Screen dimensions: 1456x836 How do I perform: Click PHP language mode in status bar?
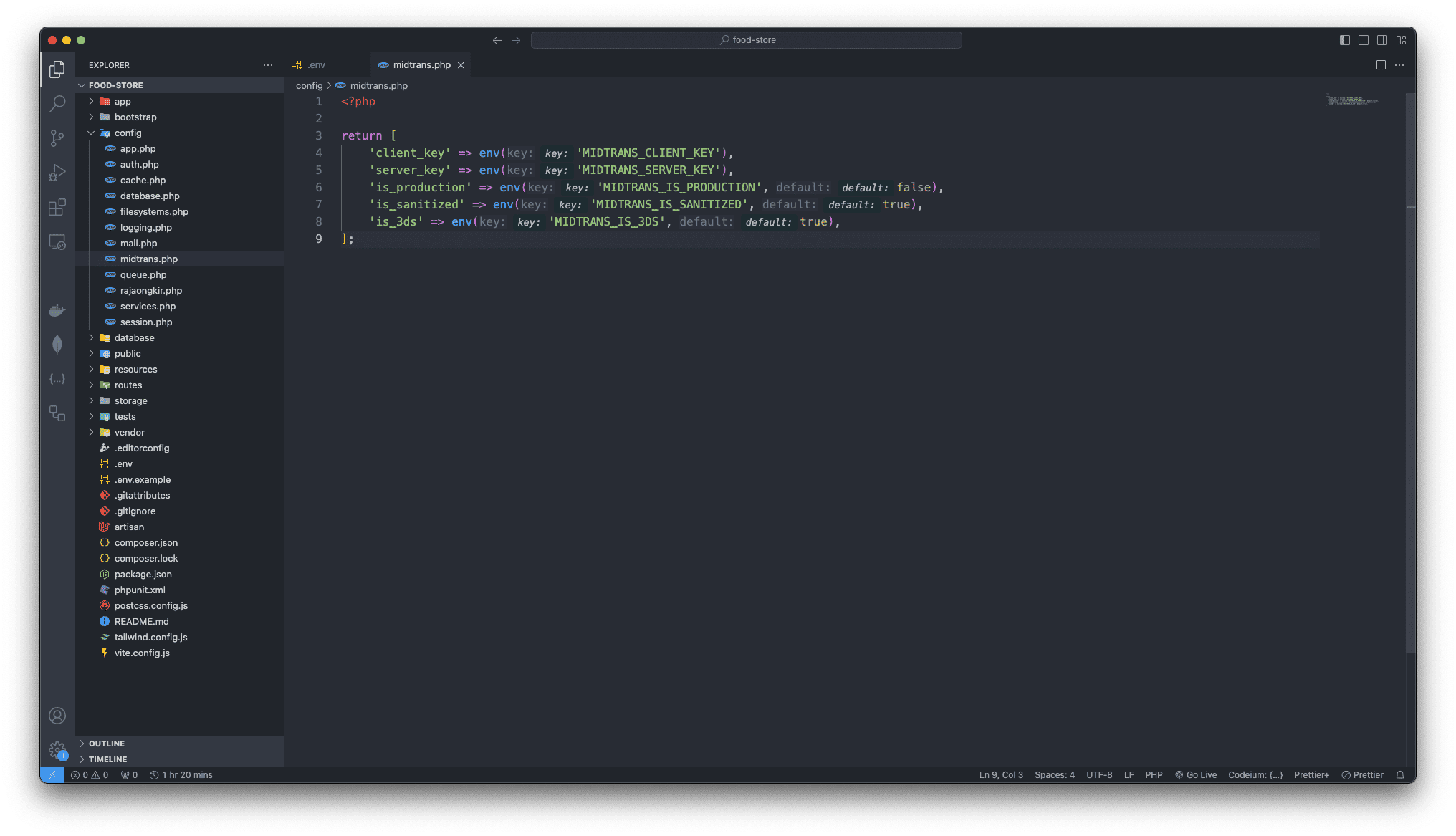[1154, 775]
